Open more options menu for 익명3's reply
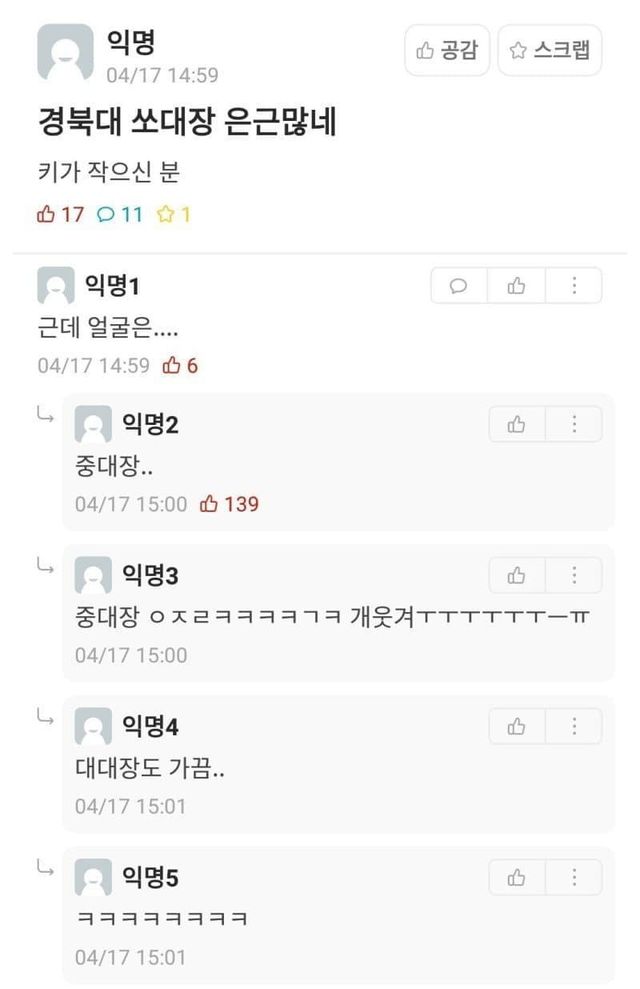The image size is (640, 989). [574, 576]
